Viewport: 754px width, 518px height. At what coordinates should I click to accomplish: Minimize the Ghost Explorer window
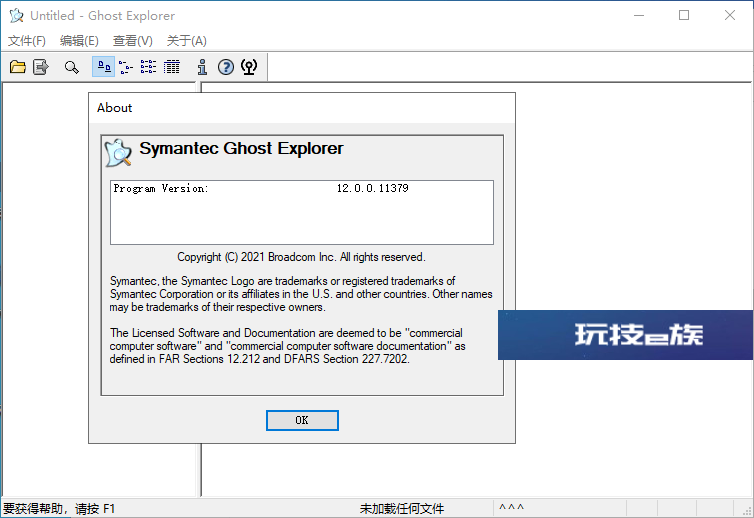click(x=639, y=15)
